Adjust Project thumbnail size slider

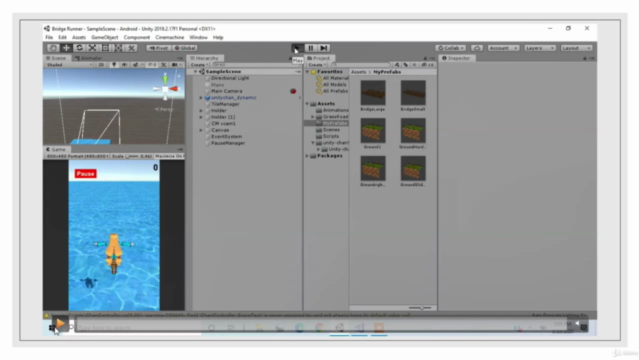(x=420, y=308)
